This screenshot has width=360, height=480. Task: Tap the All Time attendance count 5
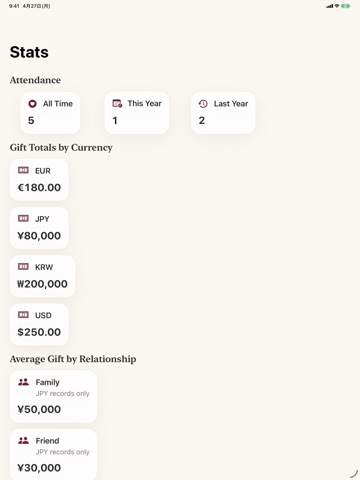31,120
